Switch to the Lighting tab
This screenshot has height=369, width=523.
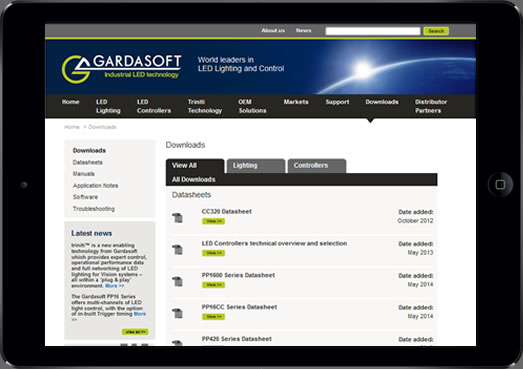click(256, 166)
